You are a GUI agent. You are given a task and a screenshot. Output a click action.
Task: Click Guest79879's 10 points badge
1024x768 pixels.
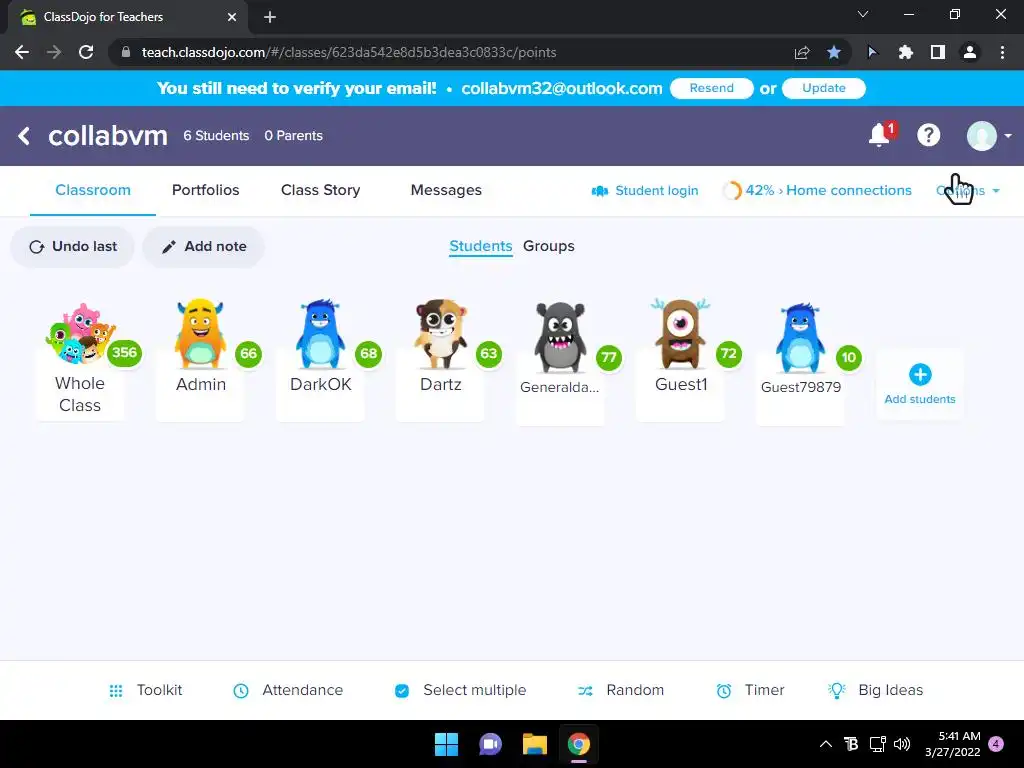pos(849,358)
